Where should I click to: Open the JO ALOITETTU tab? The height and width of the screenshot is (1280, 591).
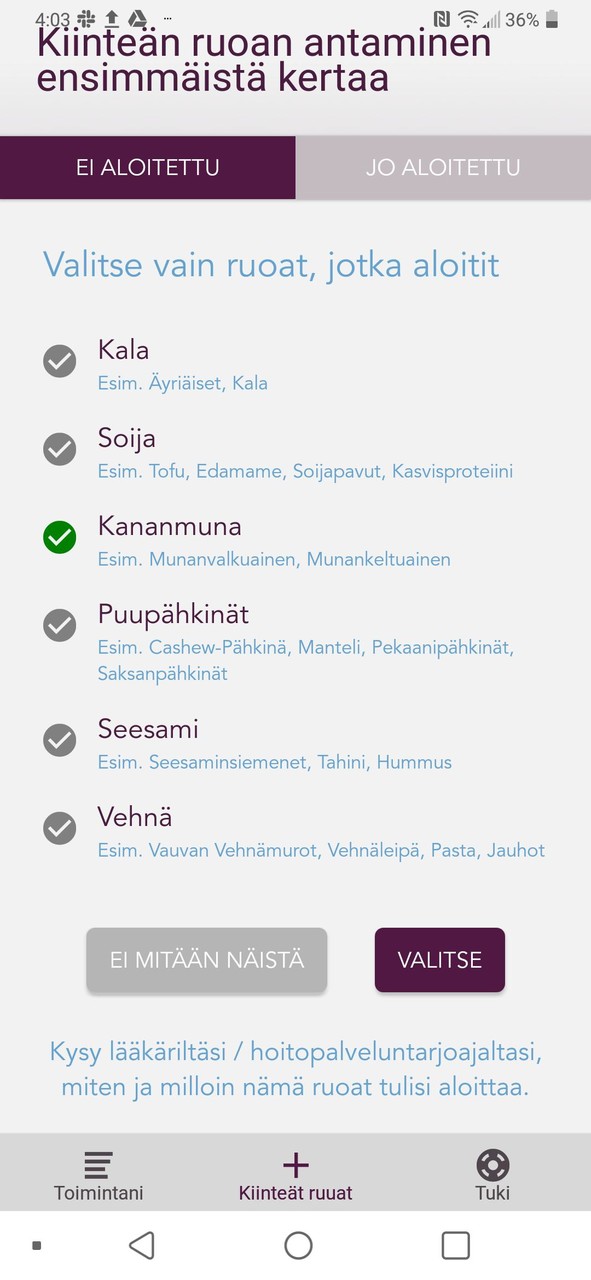[x=443, y=167]
